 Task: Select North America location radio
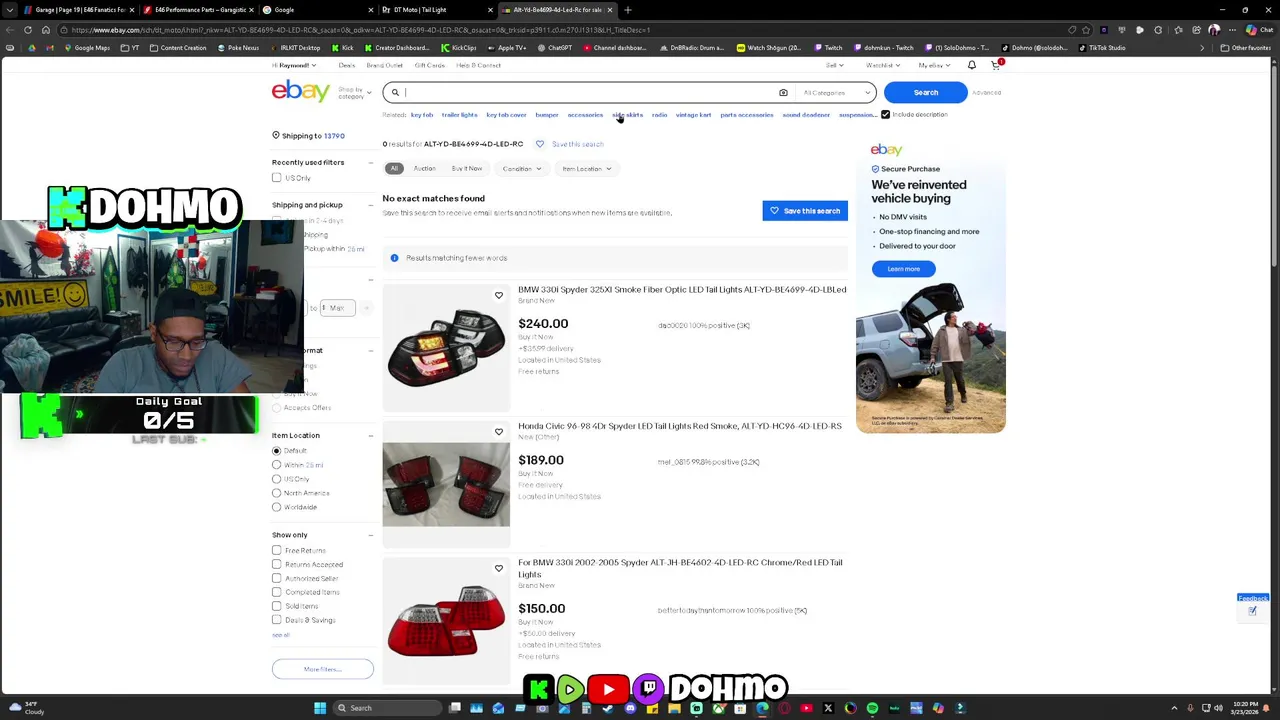pyautogui.click(x=277, y=493)
